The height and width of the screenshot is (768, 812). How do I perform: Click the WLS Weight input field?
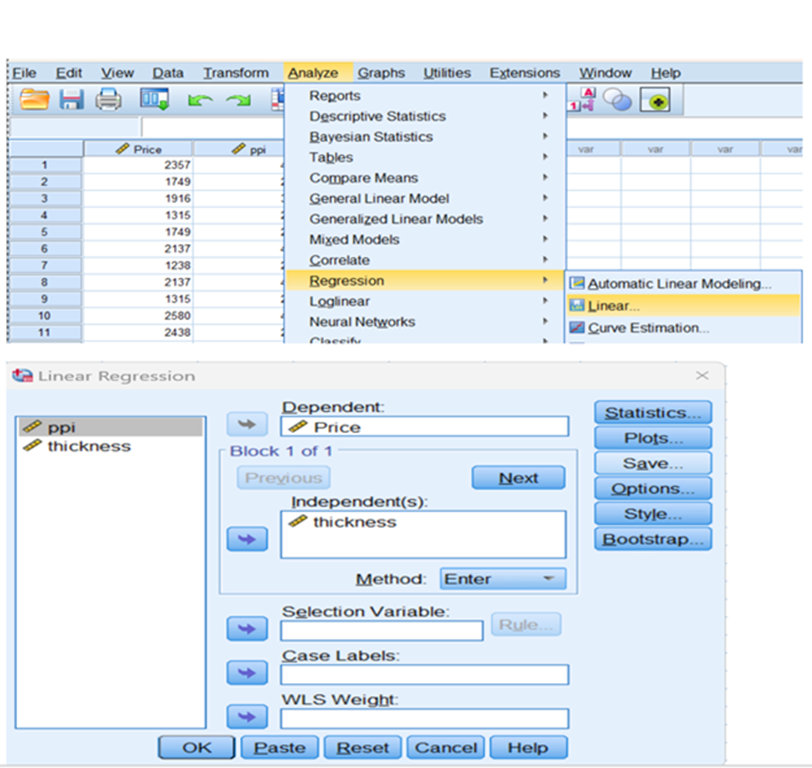425,718
